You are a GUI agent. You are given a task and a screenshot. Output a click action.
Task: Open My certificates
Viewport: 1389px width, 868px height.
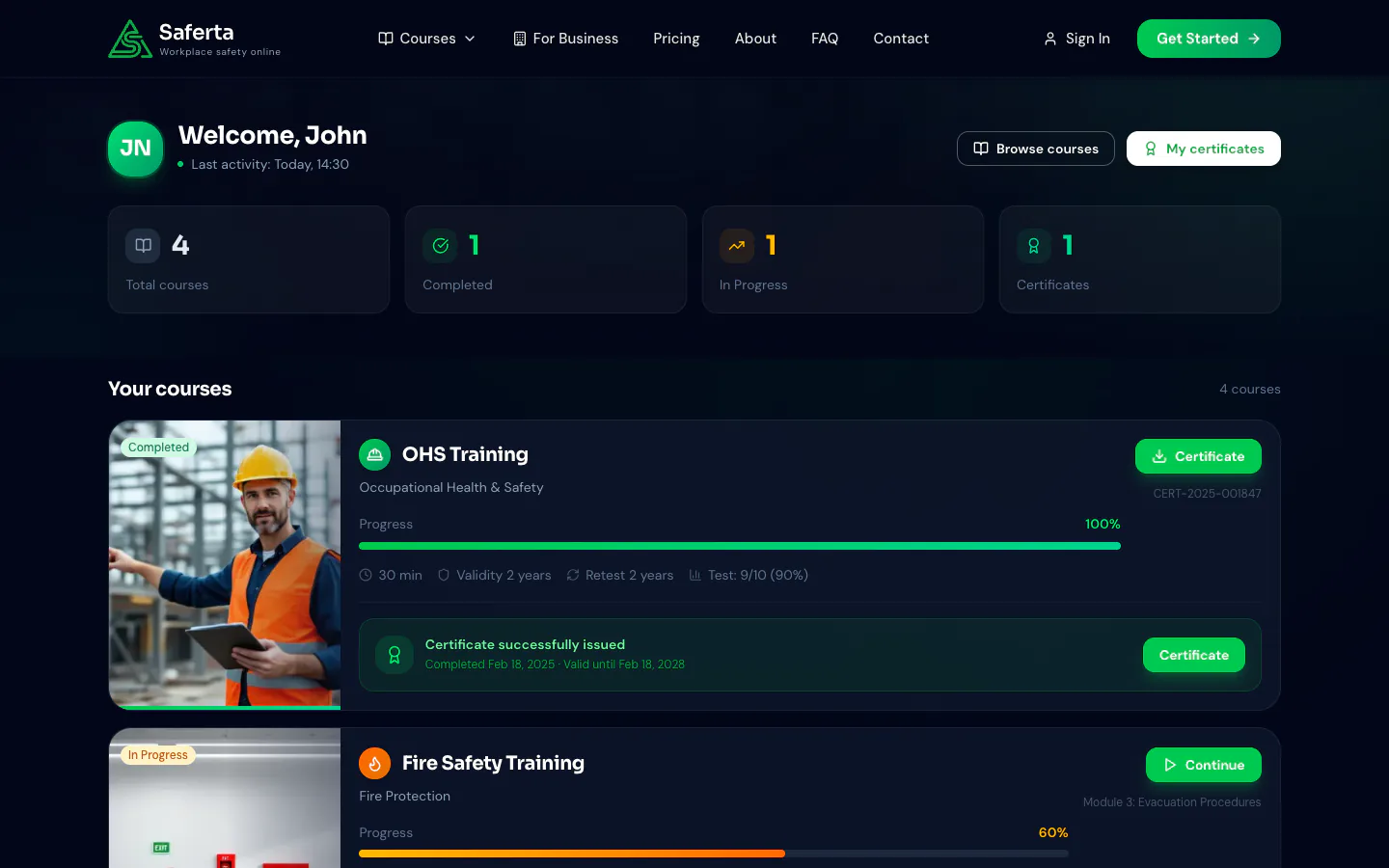coord(1203,149)
